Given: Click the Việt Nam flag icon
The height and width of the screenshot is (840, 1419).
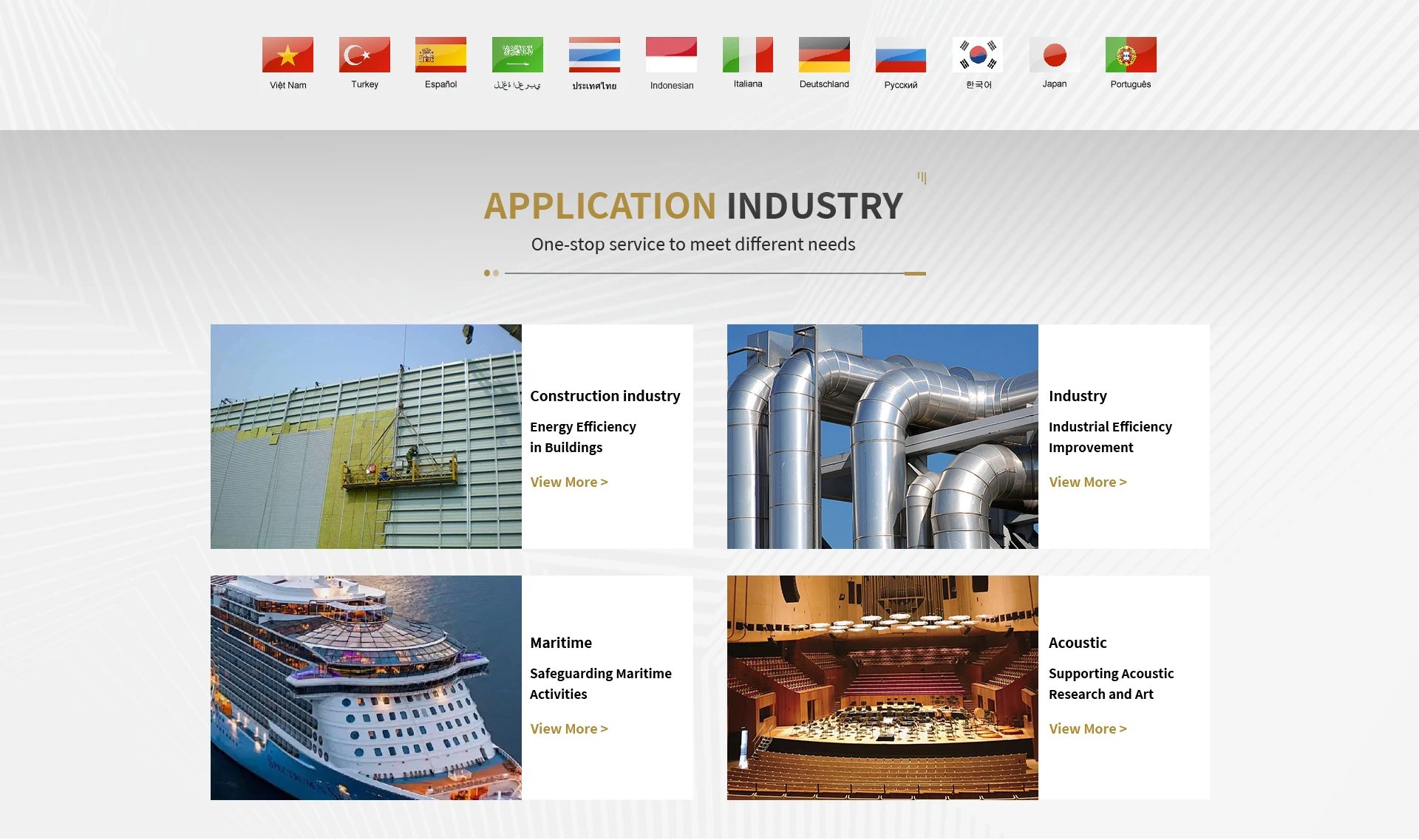Looking at the screenshot, I should tap(287, 55).
